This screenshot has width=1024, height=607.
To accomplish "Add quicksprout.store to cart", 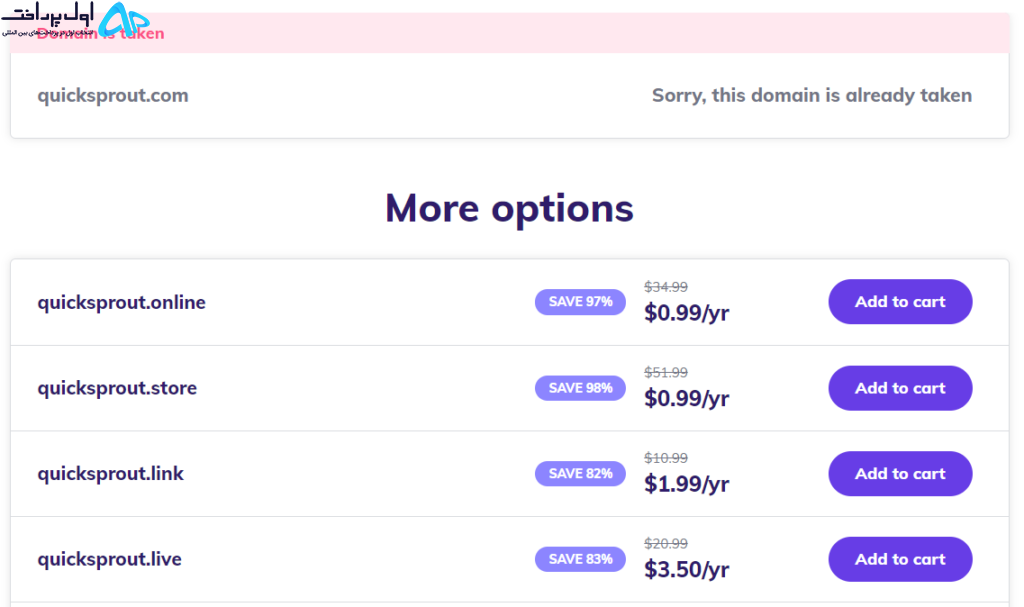I will click(x=900, y=388).
